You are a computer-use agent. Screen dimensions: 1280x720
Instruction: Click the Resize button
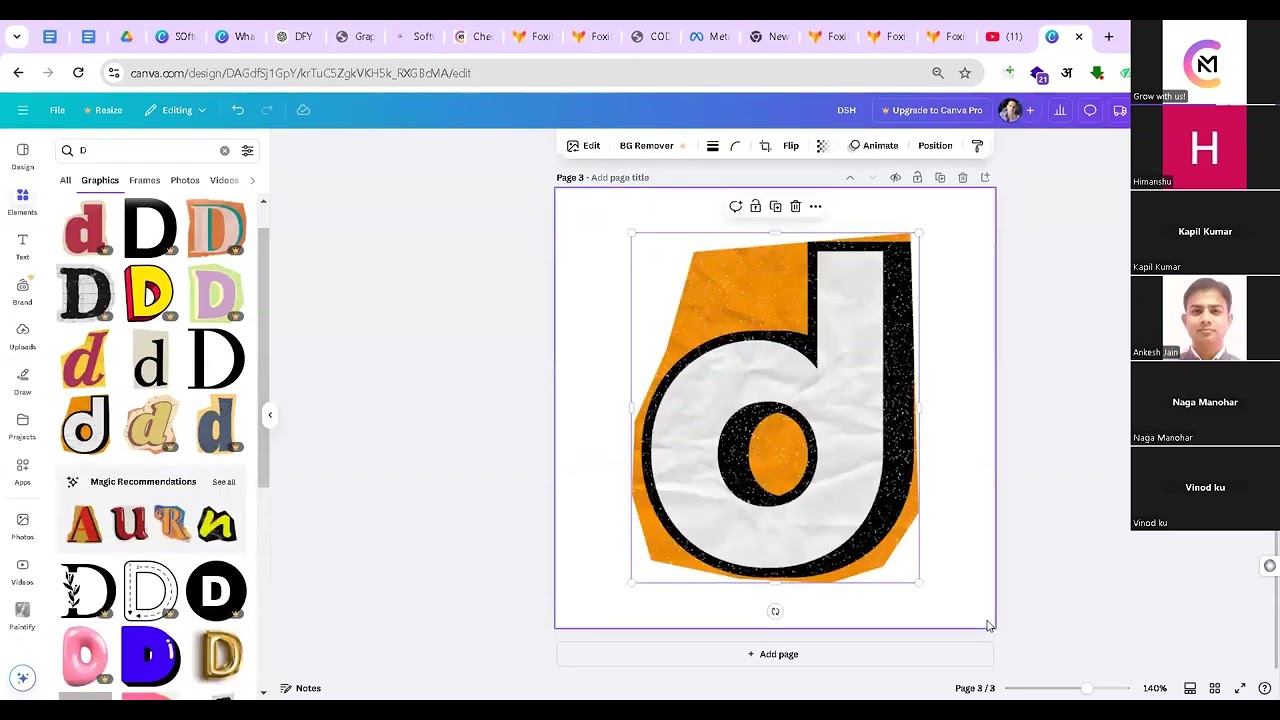click(x=103, y=110)
